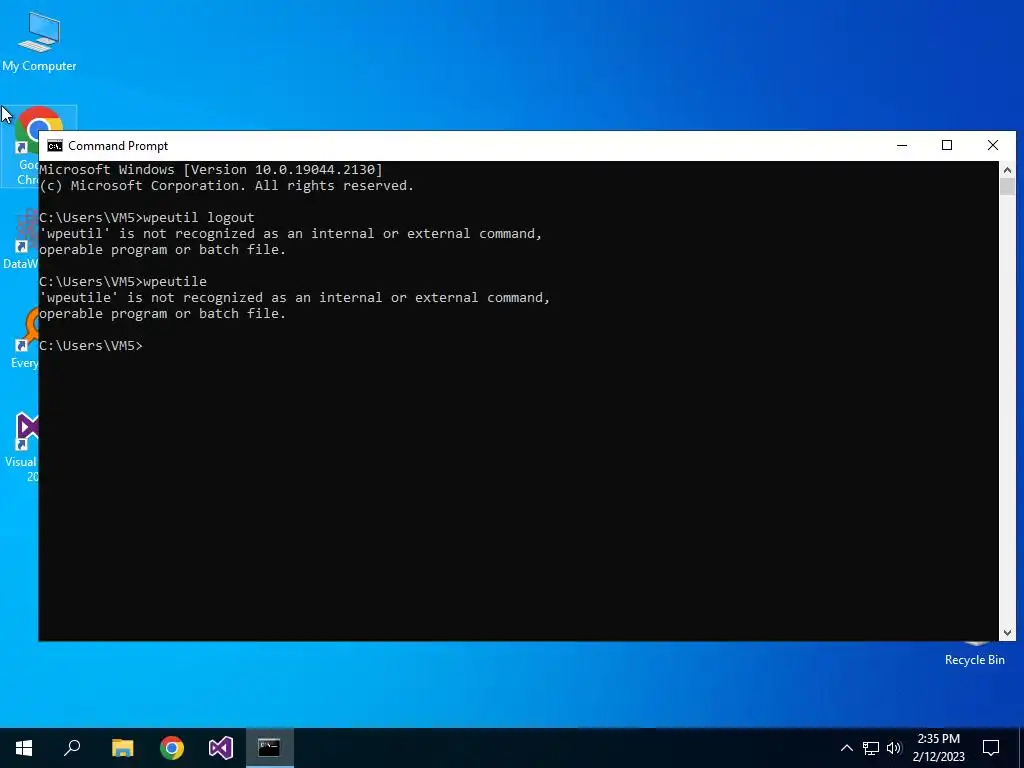The image size is (1024, 768).
Task: Close the Command Prompt window
Action: point(993,146)
